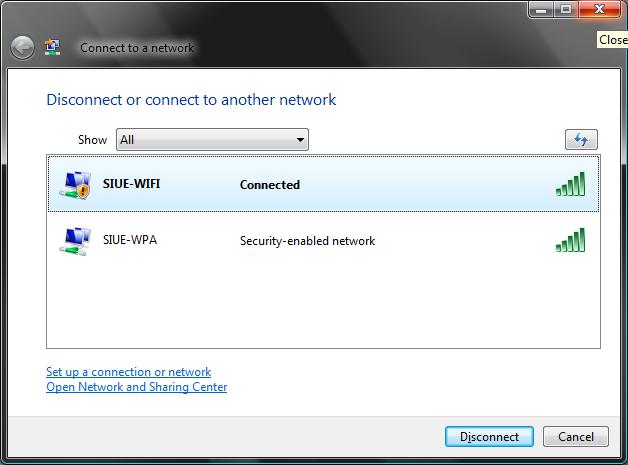Select the SIUE-WPA network name
Image resolution: width=628 pixels, height=465 pixels.
[130, 240]
